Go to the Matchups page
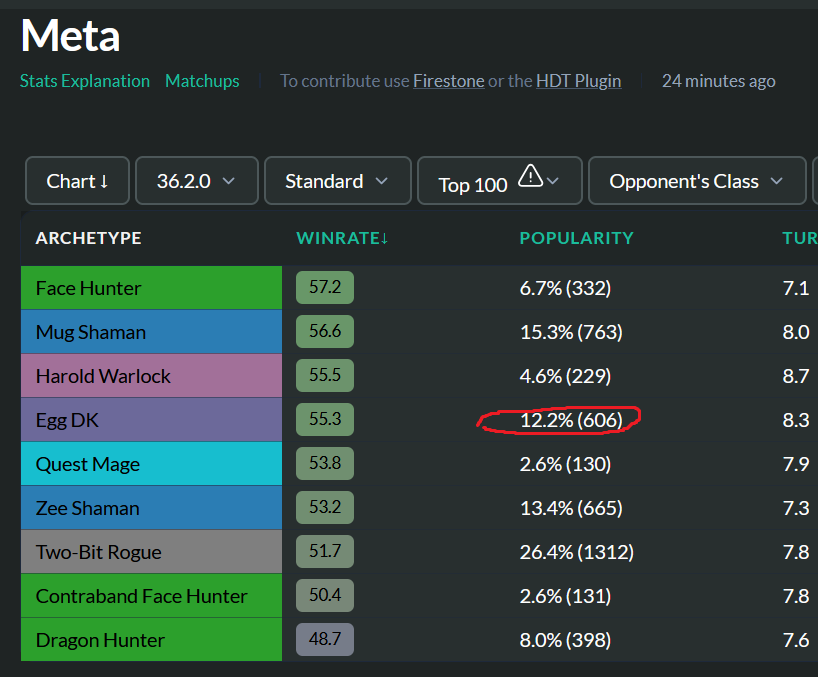818x677 pixels. point(202,81)
